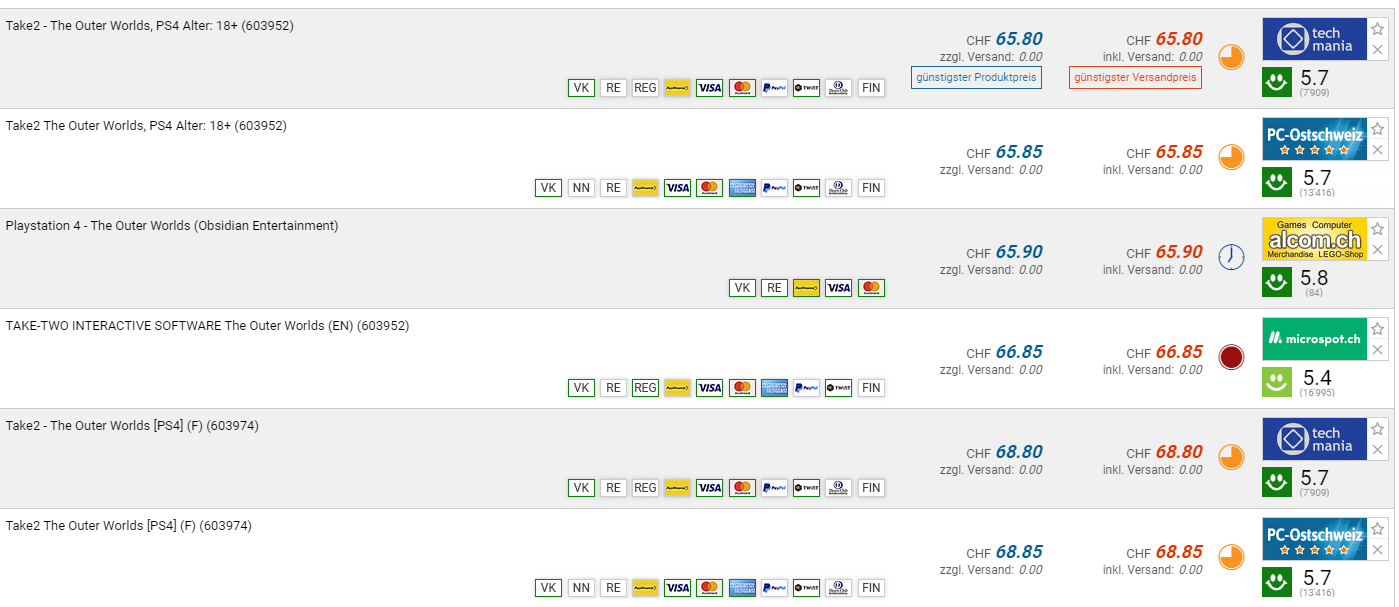Click the red availability circle for microspot.ch

coord(1231,357)
